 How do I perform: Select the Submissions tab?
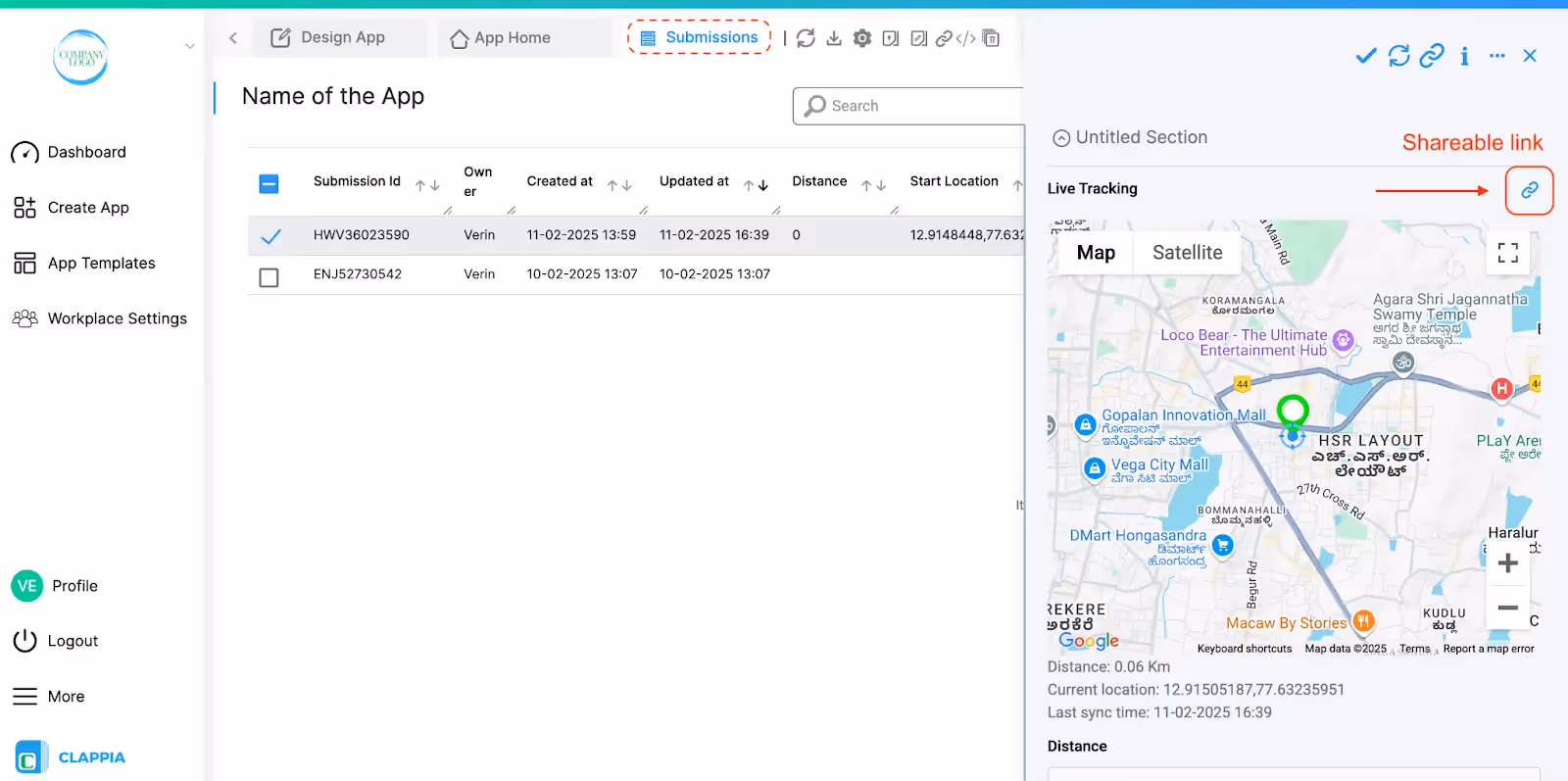click(700, 37)
